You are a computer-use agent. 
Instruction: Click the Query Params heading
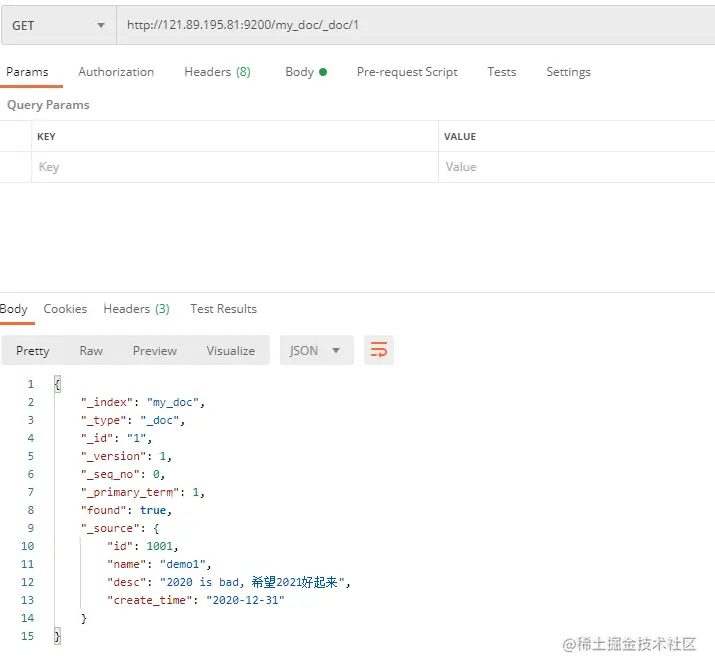tap(48, 105)
